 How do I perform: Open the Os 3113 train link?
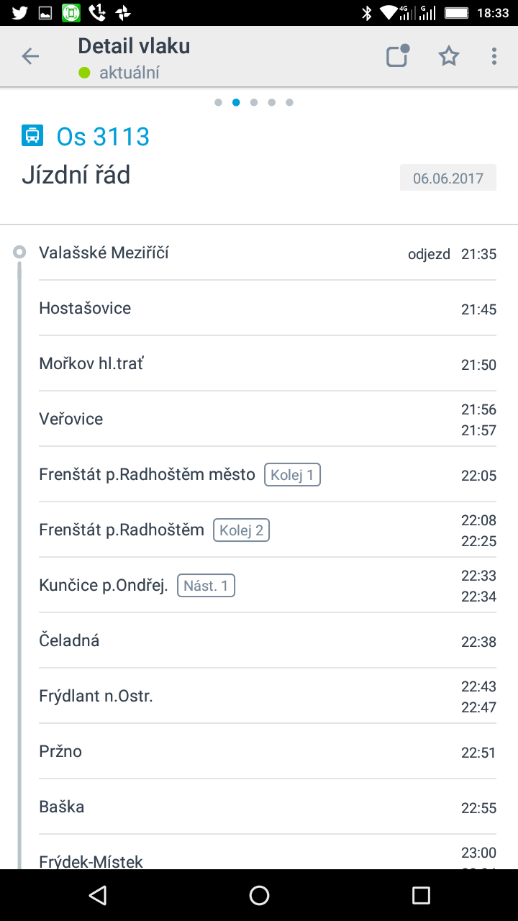coord(103,136)
